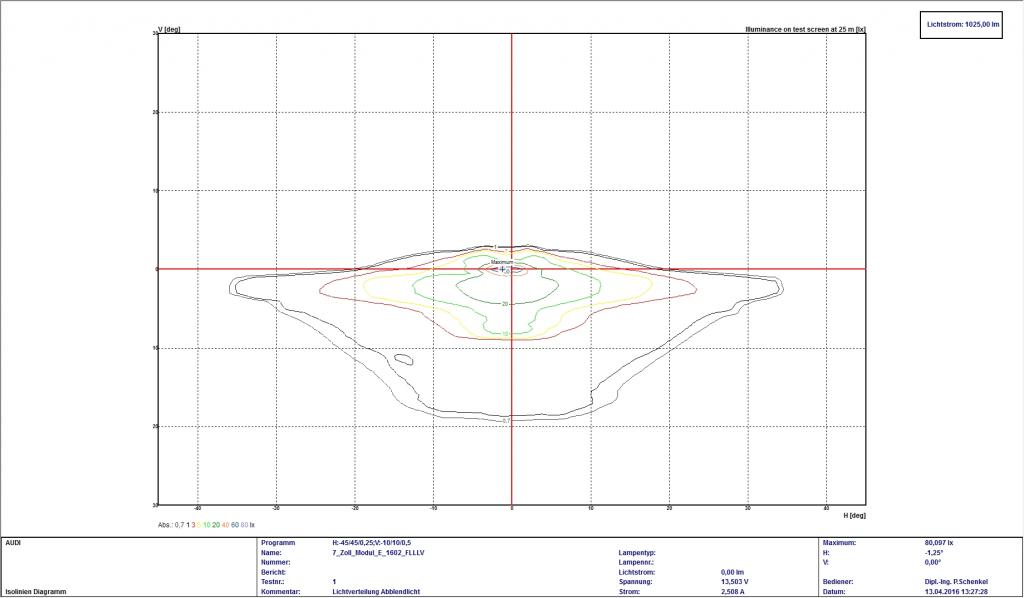
Task: Click the Strom value 2,508 A
Action: (734, 590)
